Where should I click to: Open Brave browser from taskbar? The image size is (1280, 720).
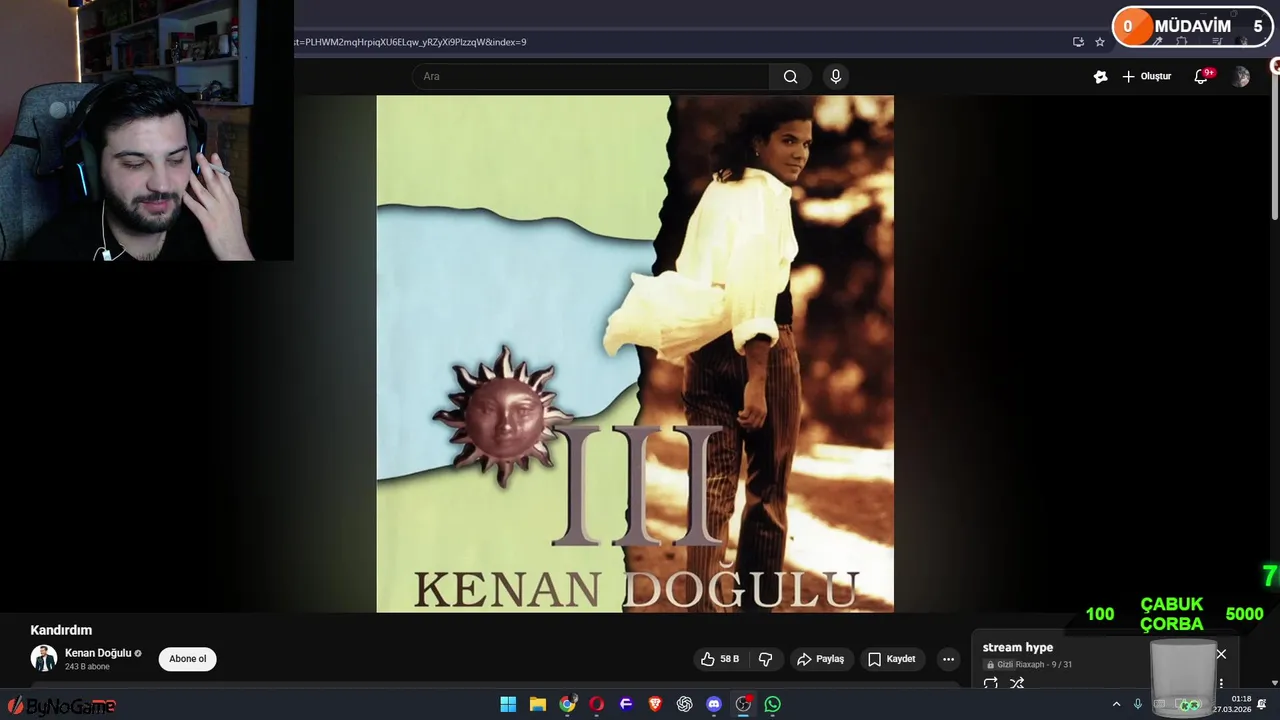tap(655, 704)
